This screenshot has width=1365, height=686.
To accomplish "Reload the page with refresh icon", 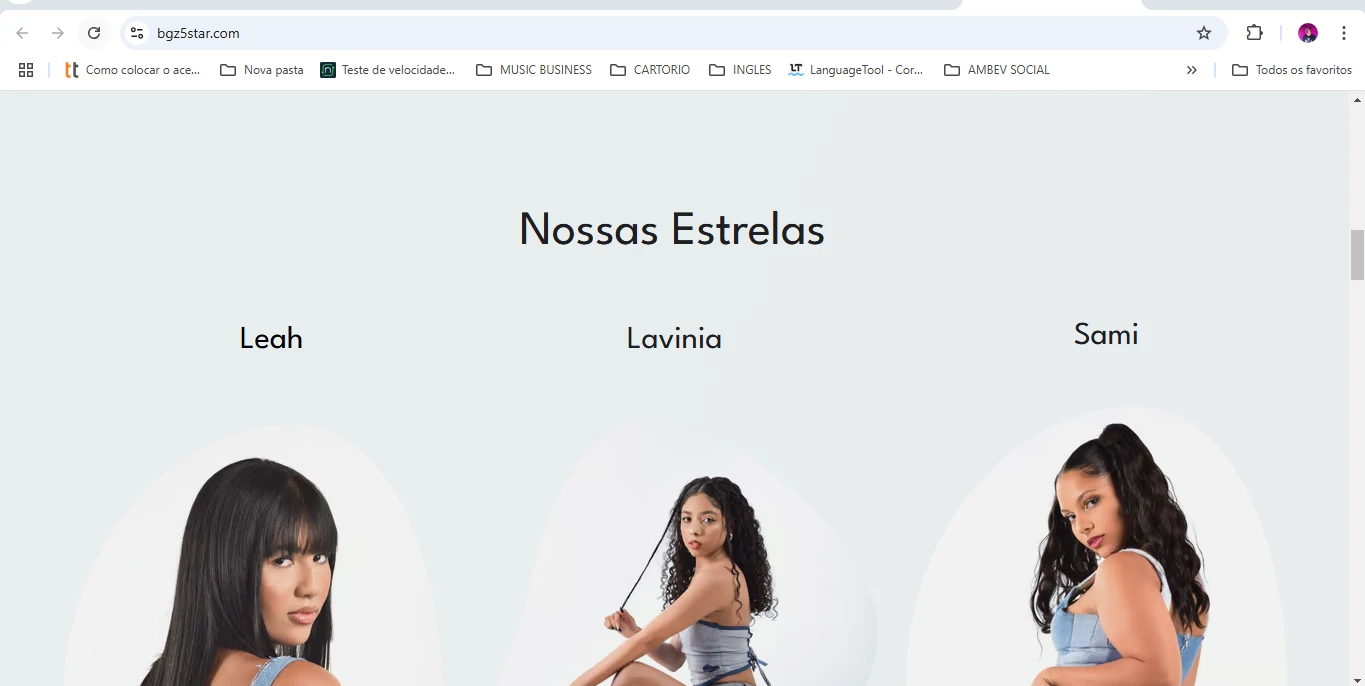I will click(x=94, y=33).
